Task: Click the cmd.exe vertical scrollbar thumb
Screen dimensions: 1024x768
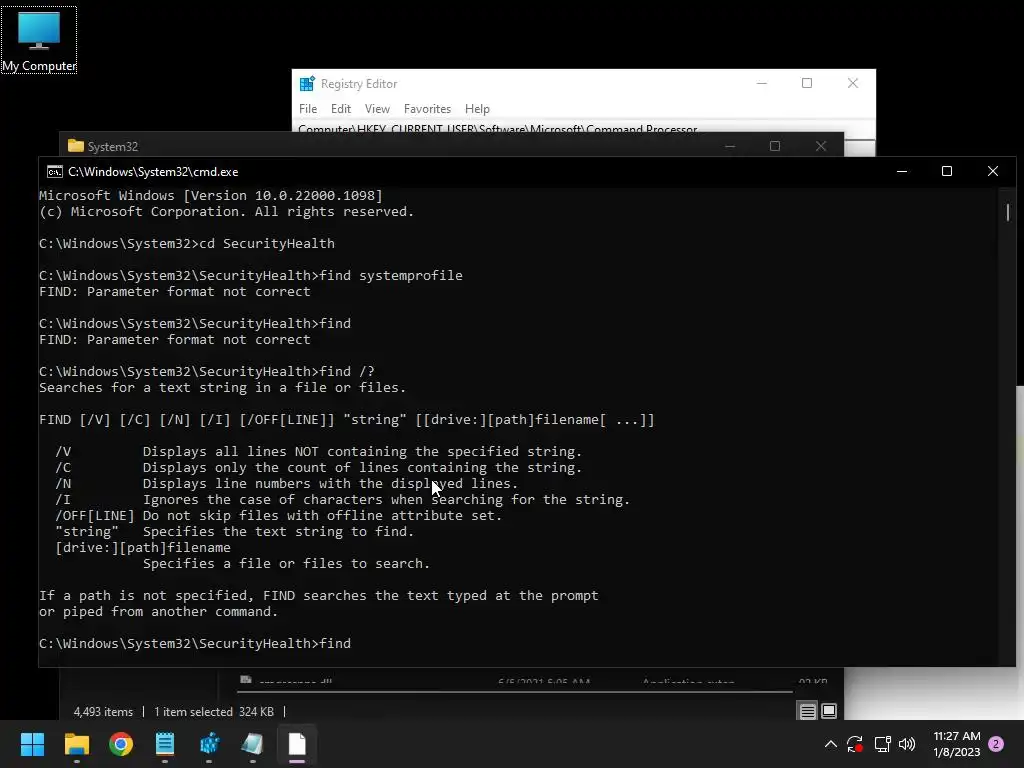Action: (1008, 212)
